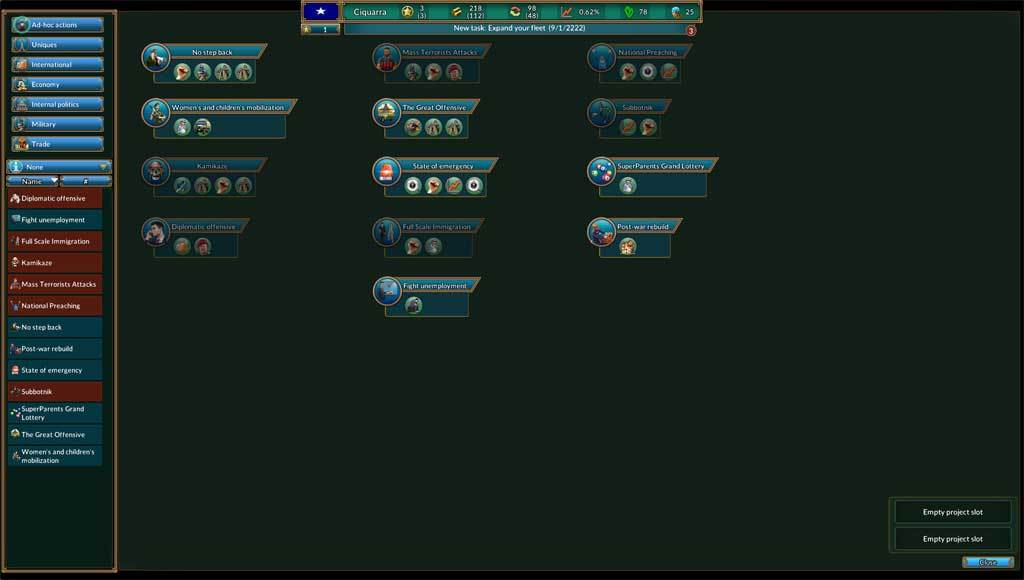Click the requirement icon under Fight unemployment

click(x=413, y=305)
